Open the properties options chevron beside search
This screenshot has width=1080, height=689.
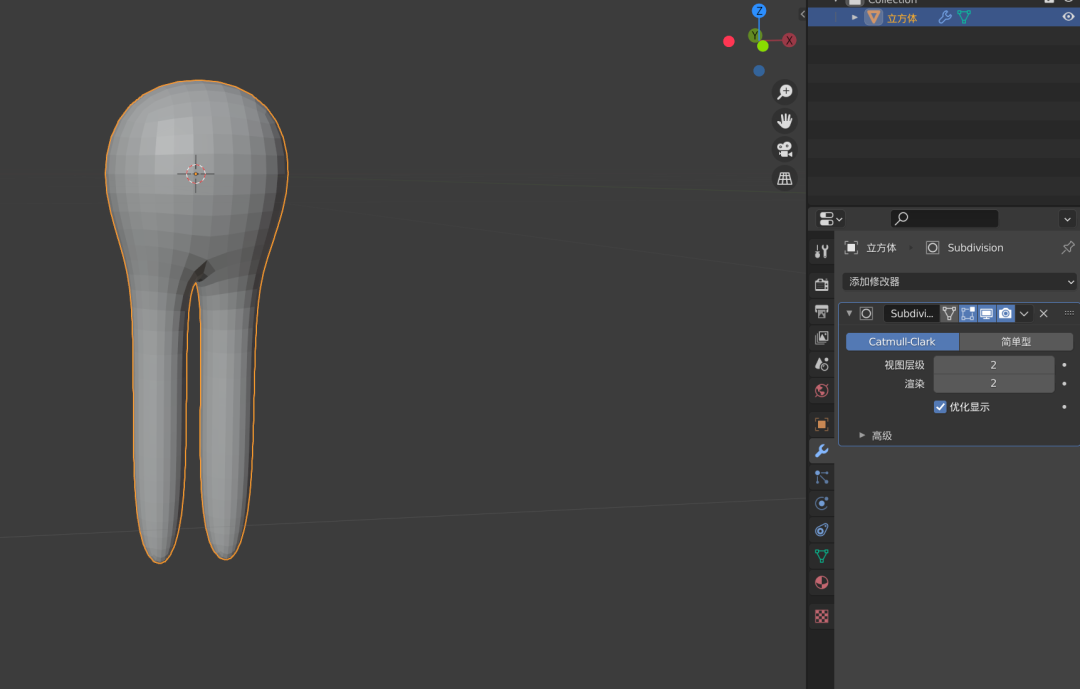(1067, 219)
